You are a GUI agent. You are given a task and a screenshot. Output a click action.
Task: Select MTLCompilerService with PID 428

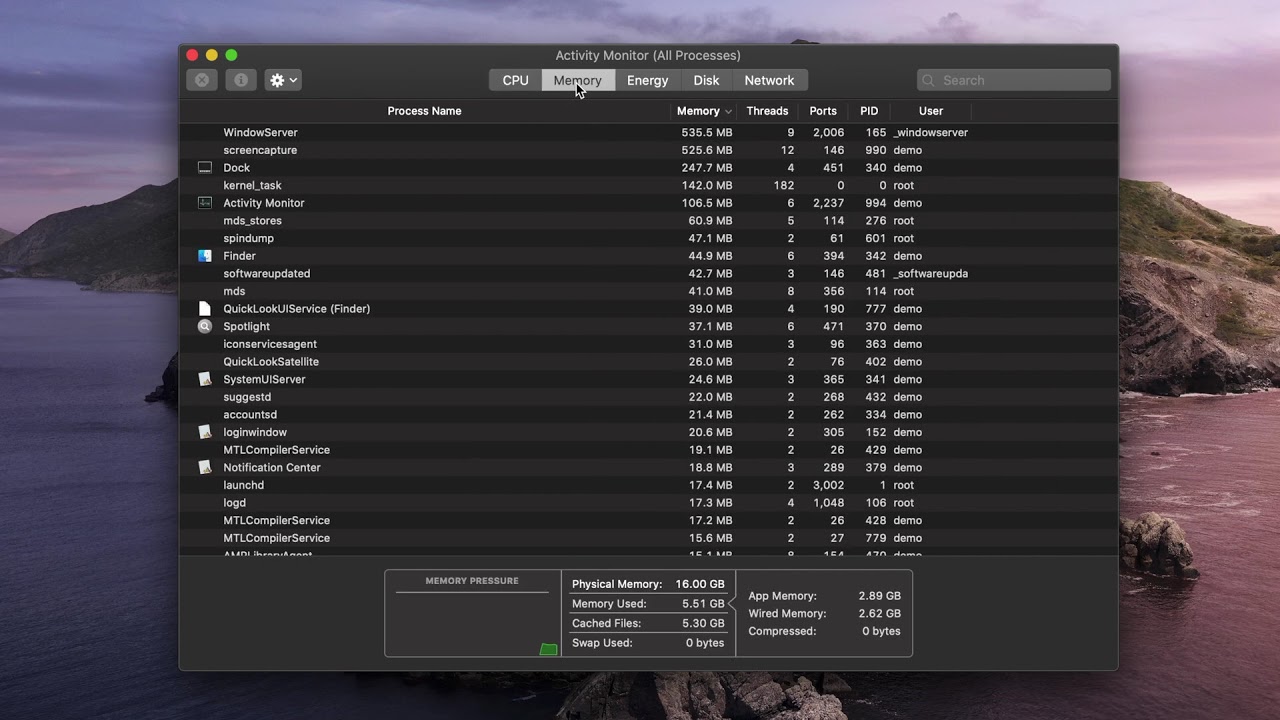click(648, 520)
